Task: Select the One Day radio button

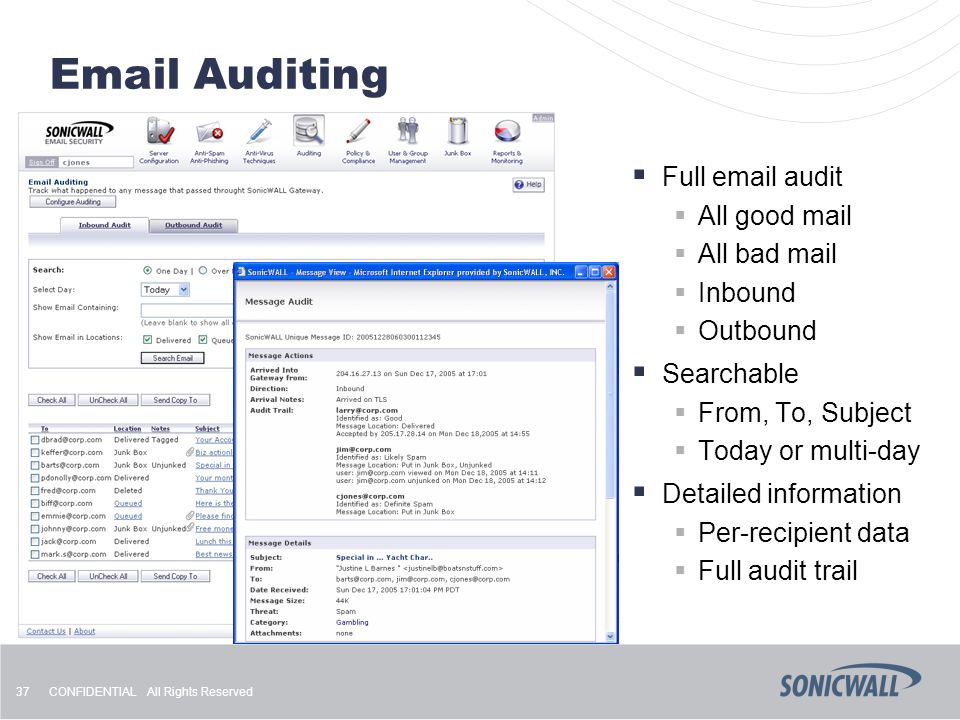Action: click(148, 271)
